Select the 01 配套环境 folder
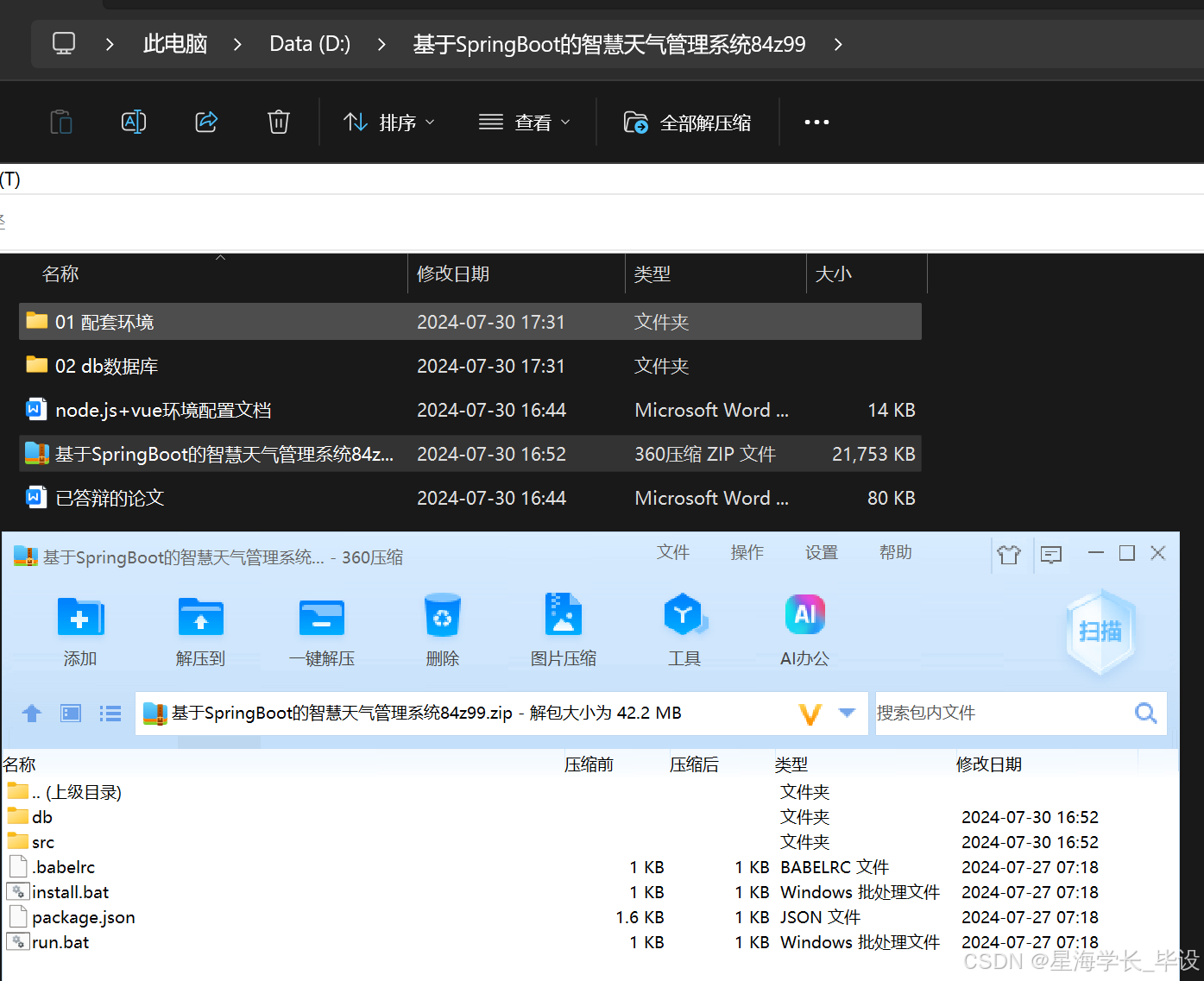The image size is (1204, 981). point(470,322)
